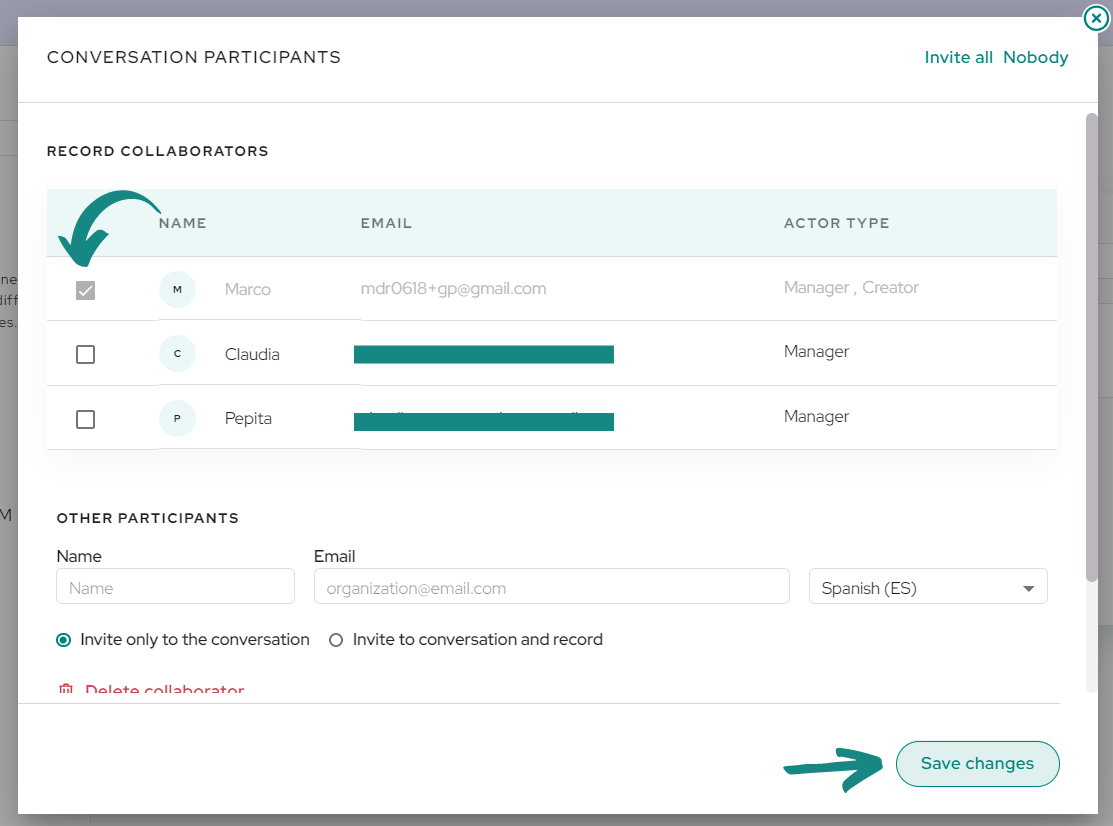The height and width of the screenshot is (826, 1113).
Task: Click Claudia's avatar initial icon
Action: click(x=177, y=353)
